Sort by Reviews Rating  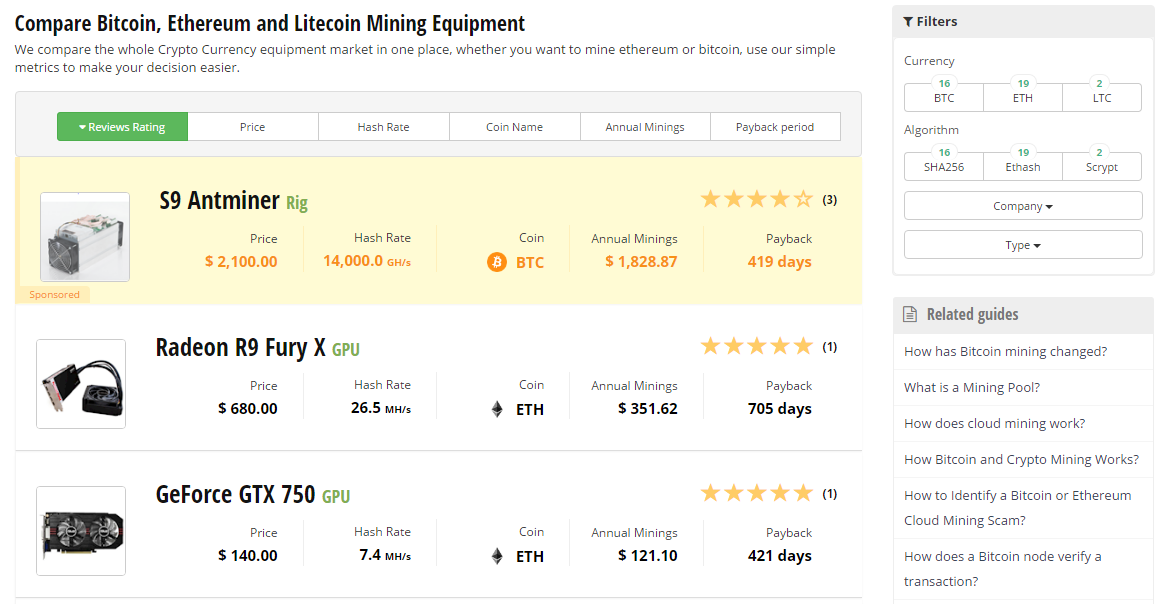click(123, 127)
